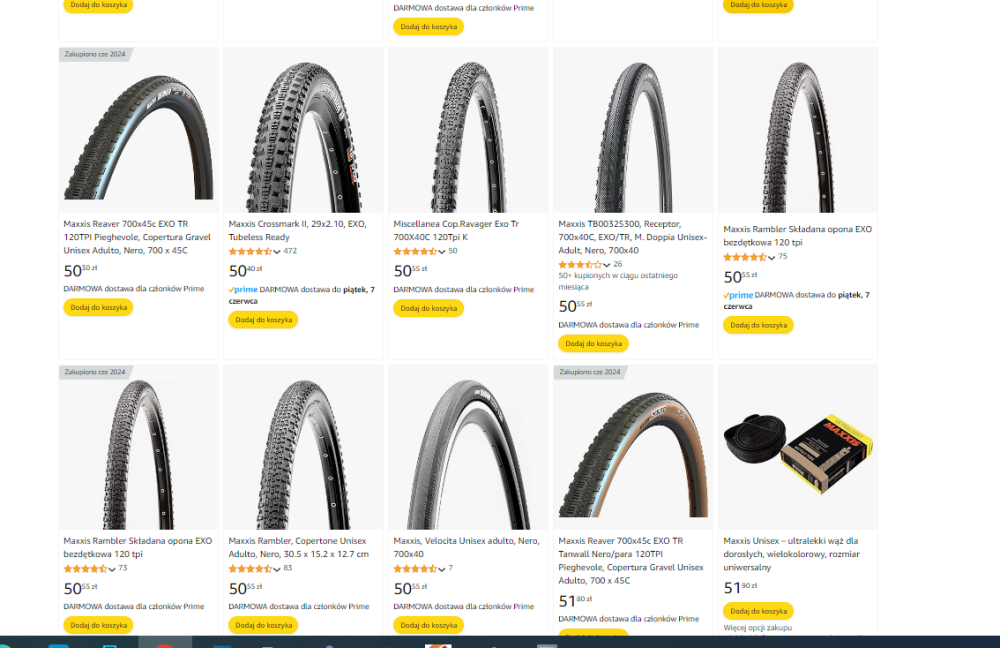Click Prime logo under Rambler with 75 reviews
The height and width of the screenshot is (648, 1000).
tap(738, 295)
